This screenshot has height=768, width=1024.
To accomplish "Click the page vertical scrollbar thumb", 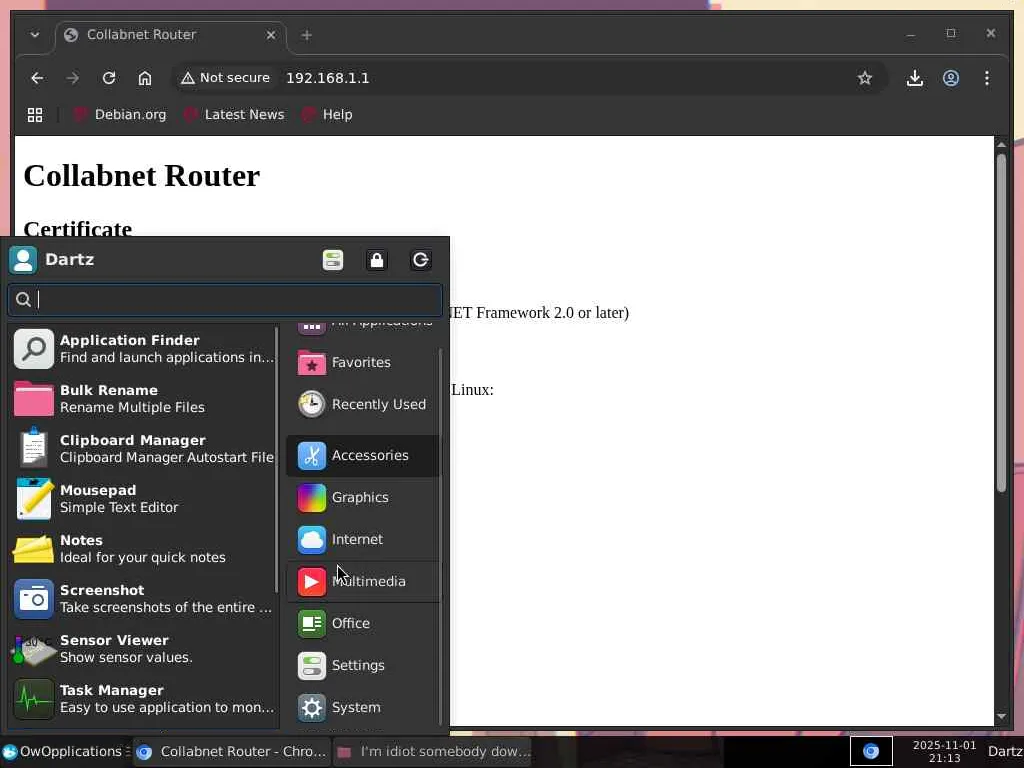I will click(x=1001, y=323).
